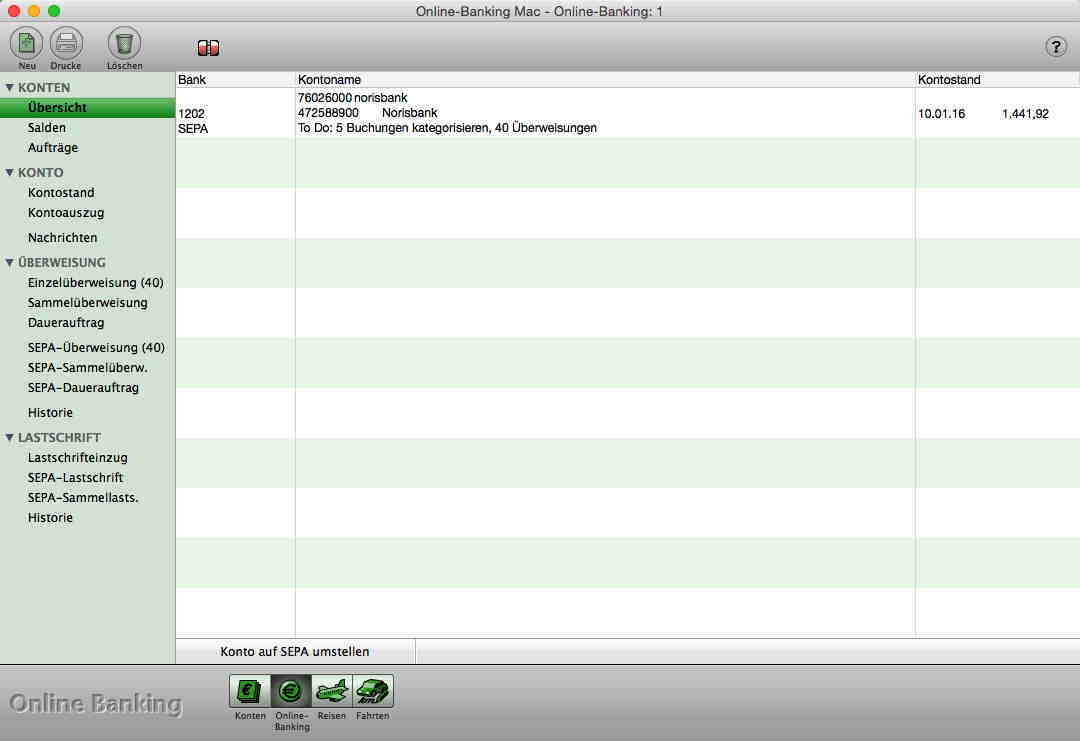This screenshot has height=741, width=1080.
Task: Sort by the Kontostand column header
Action: tap(996, 79)
